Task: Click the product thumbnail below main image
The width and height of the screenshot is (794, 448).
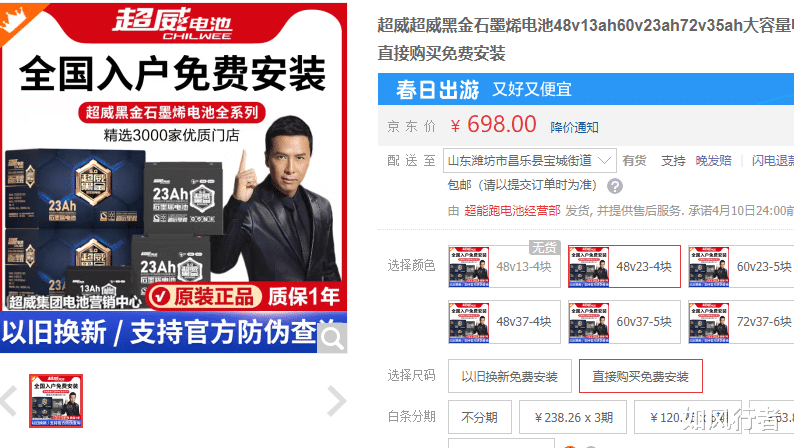Action: point(56,401)
